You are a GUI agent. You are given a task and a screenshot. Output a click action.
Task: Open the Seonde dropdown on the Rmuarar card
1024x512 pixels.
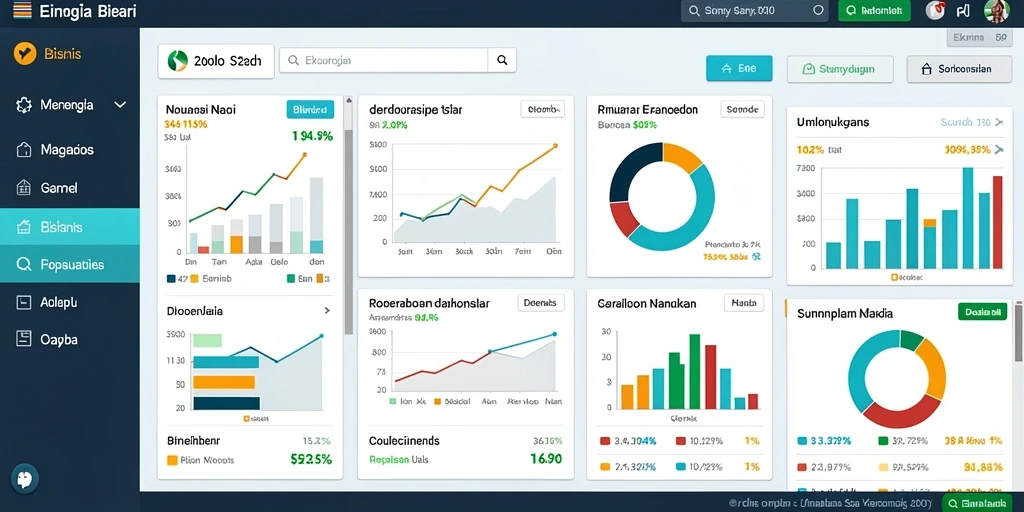(x=742, y=110)
